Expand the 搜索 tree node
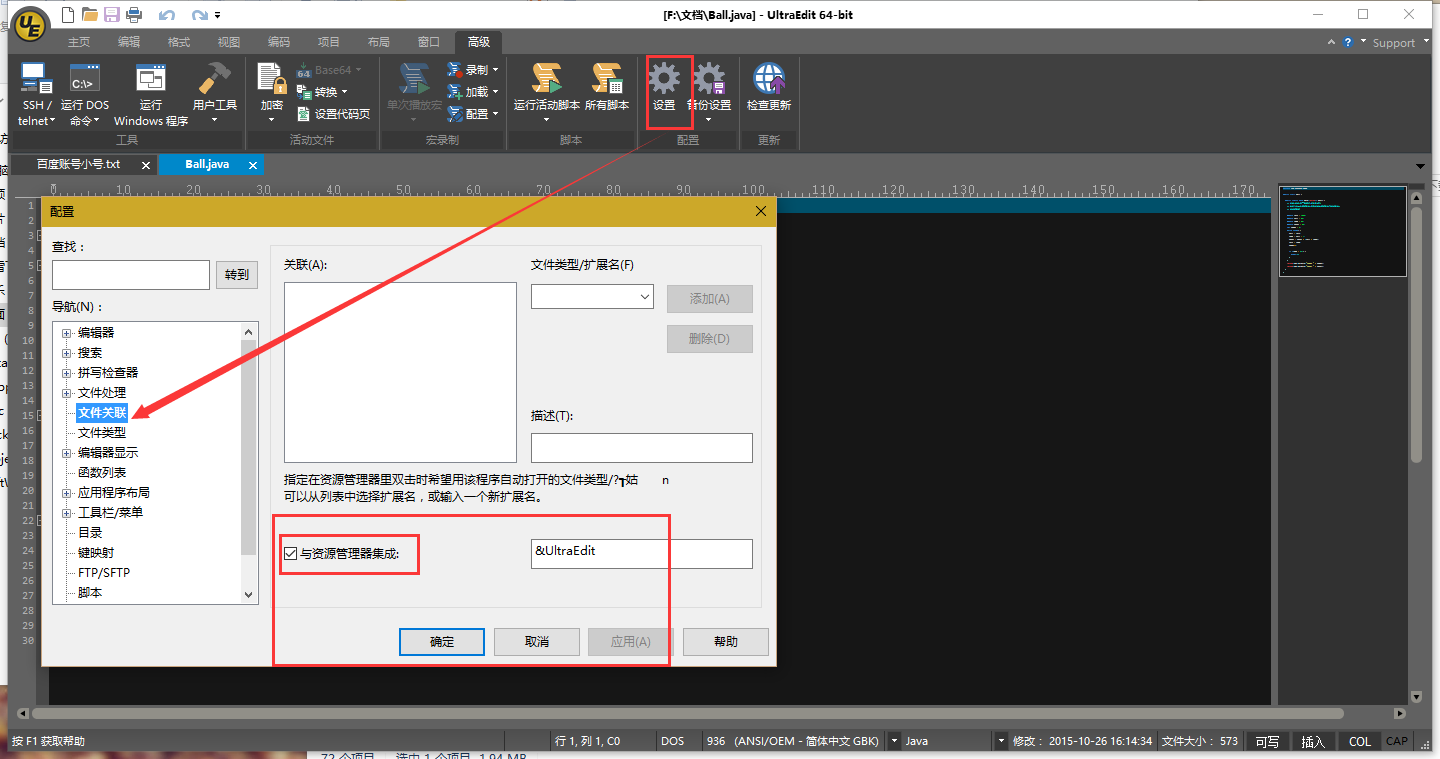1440x759 pixels. click(67, 353)
